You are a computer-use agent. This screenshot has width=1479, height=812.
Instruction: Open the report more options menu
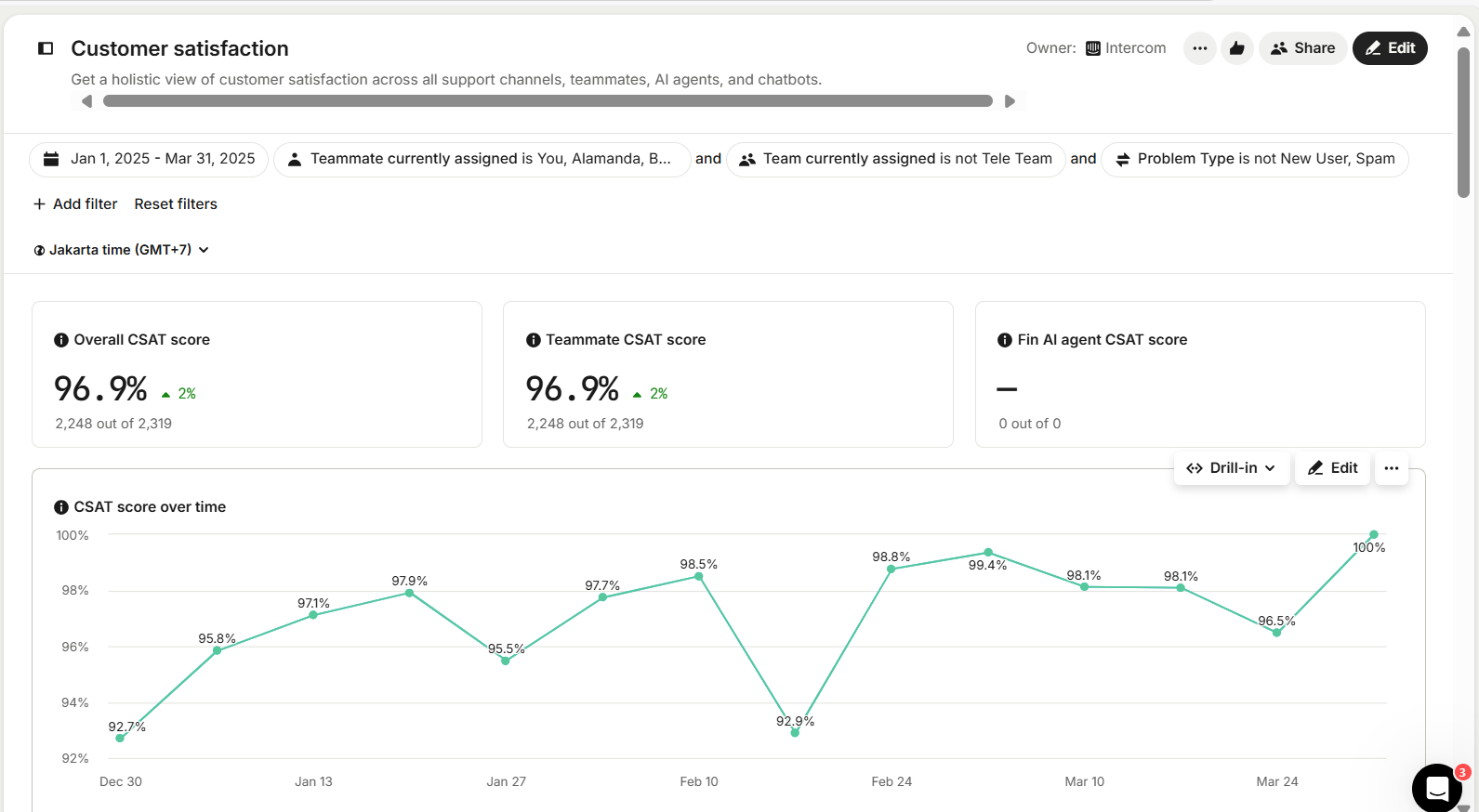tap(1199, 48)
